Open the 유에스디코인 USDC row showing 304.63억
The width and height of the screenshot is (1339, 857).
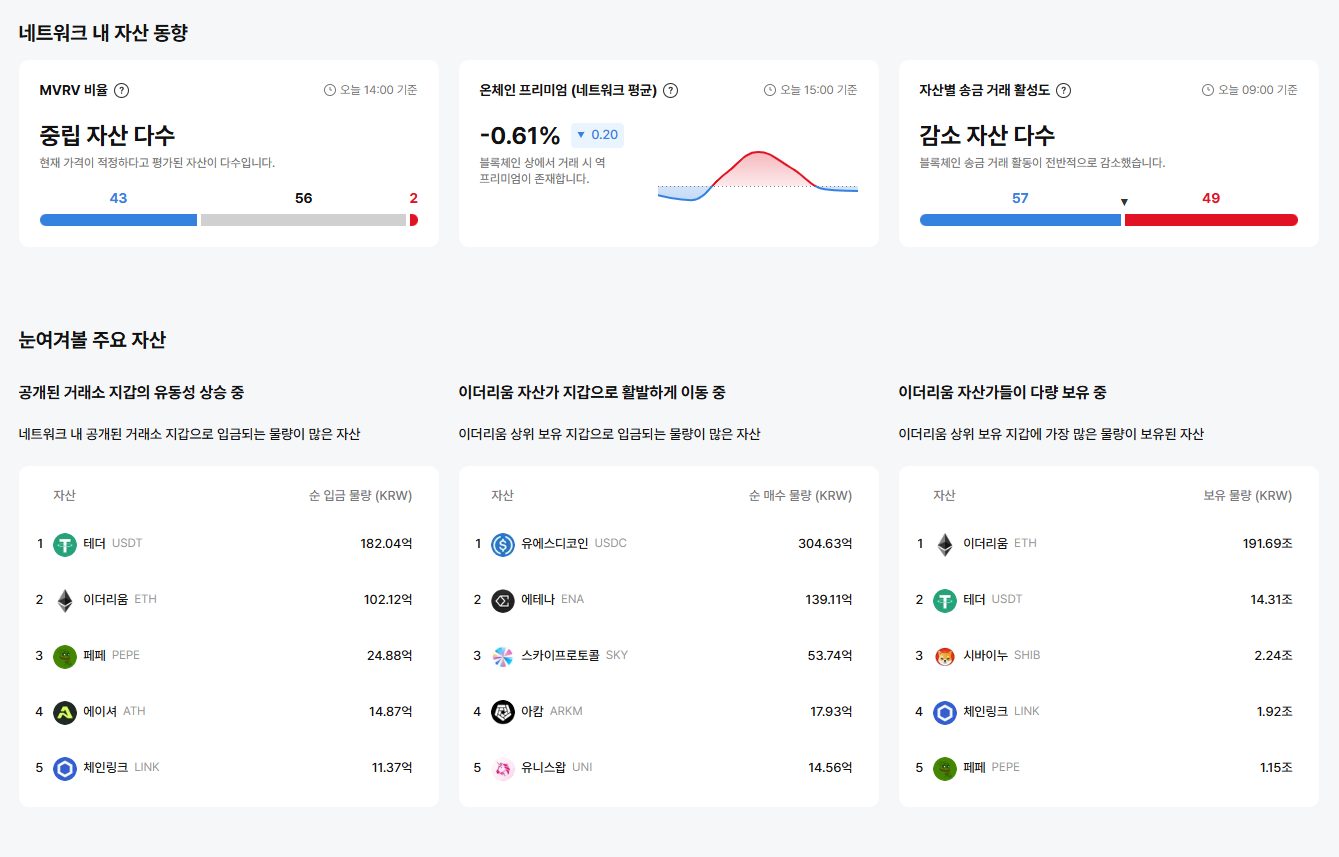point(669,545)
